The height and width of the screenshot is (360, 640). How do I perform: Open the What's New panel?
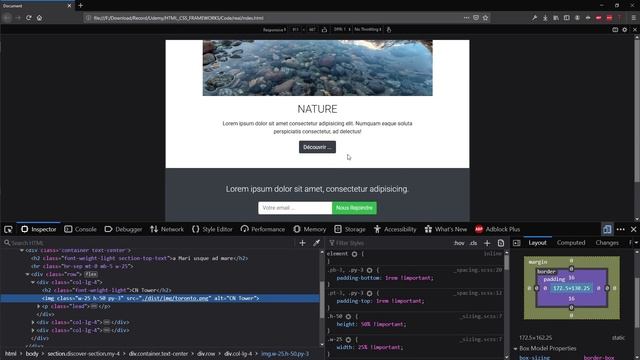446,229
